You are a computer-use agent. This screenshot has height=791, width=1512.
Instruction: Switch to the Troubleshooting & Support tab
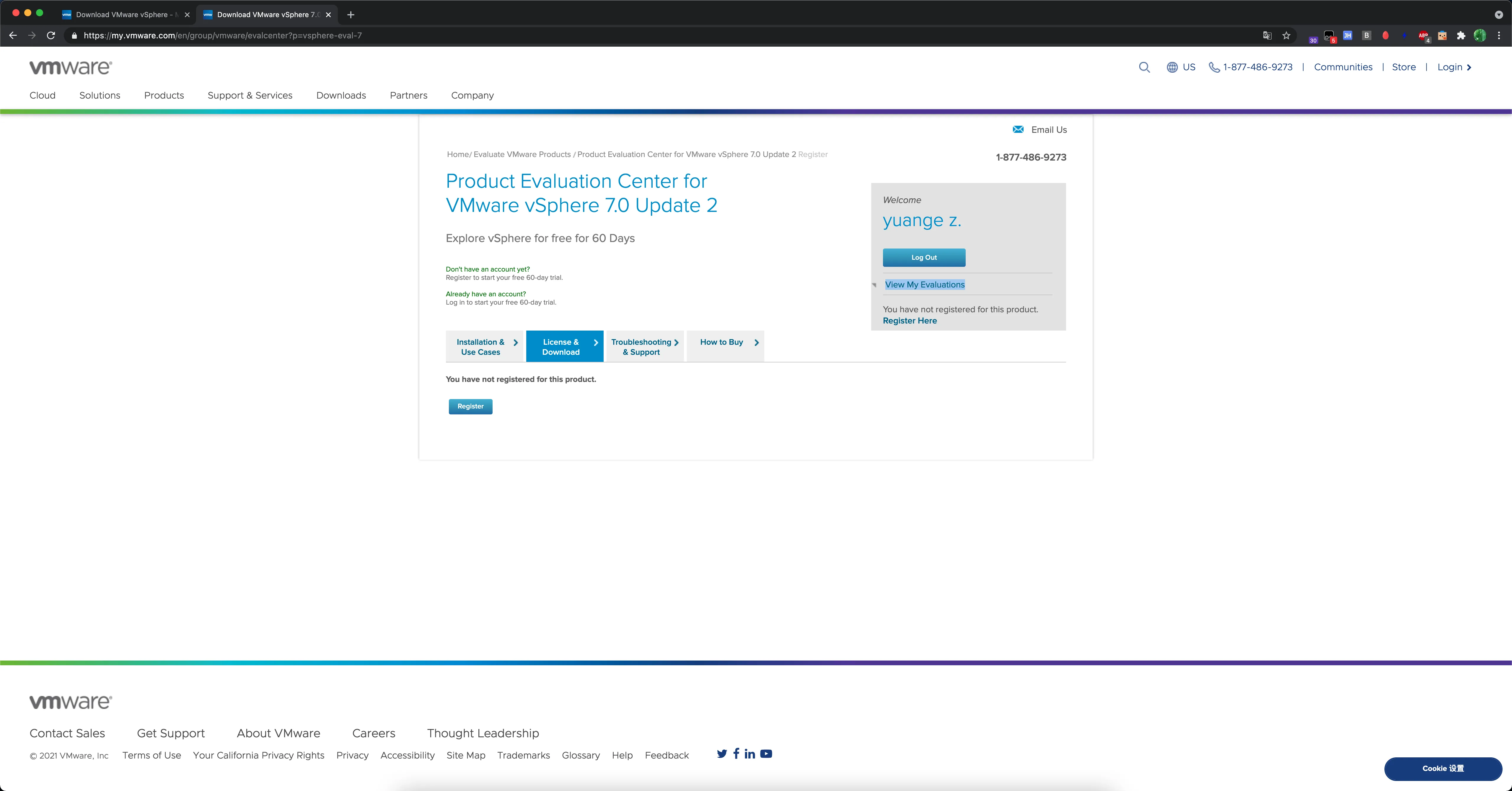[x=644, y=346]
